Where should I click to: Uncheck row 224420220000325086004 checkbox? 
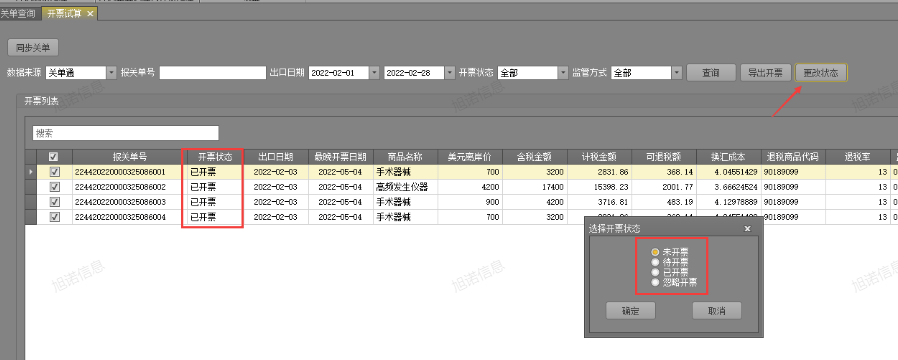pos(54,217)
